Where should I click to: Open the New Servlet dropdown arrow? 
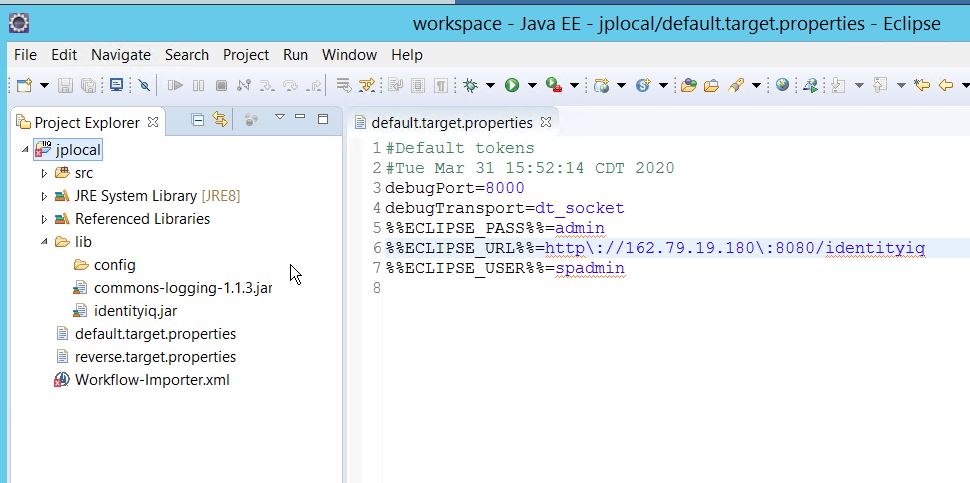(x=663, y=85)
